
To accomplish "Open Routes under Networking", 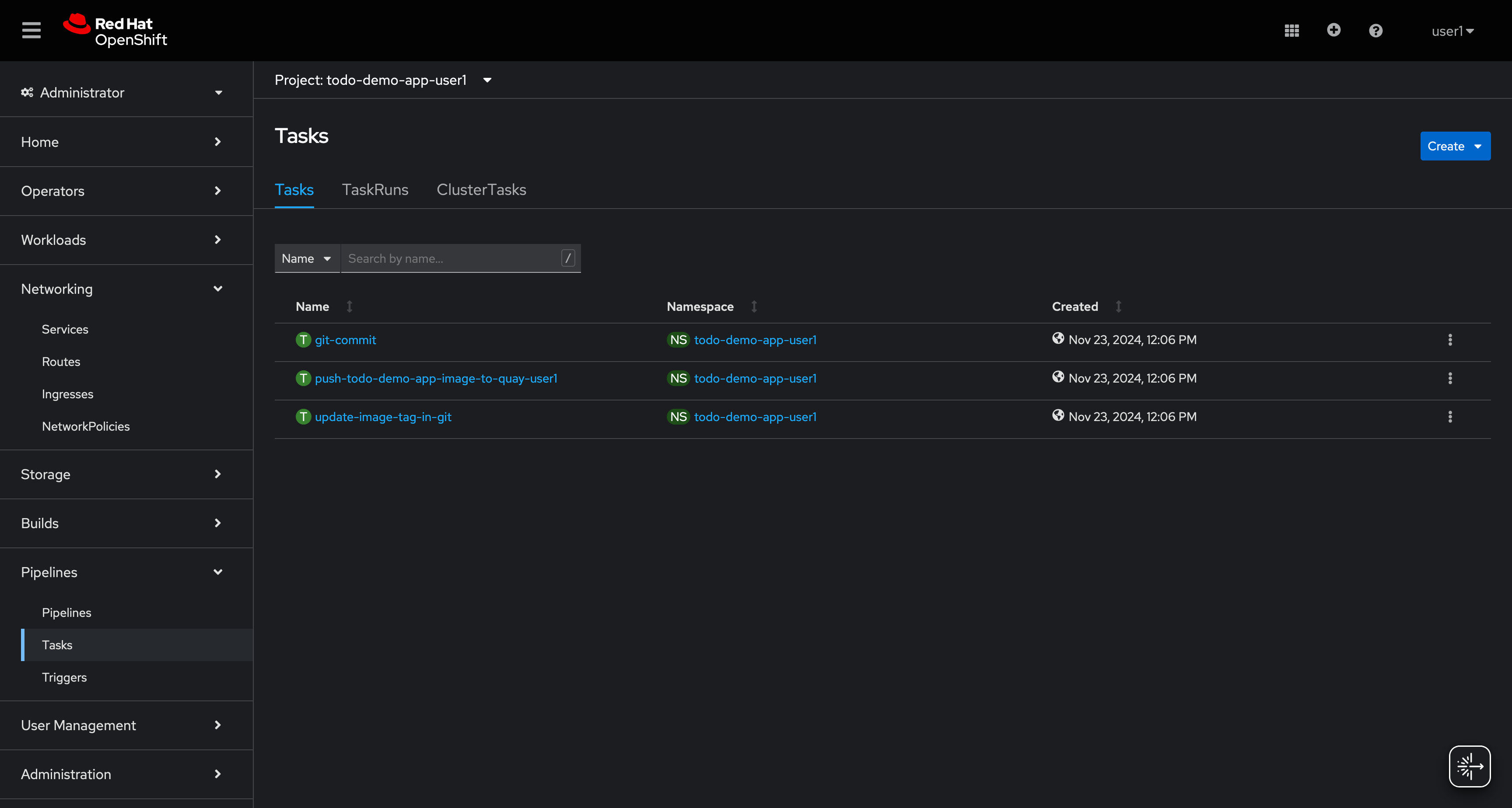I will [61, 362].
